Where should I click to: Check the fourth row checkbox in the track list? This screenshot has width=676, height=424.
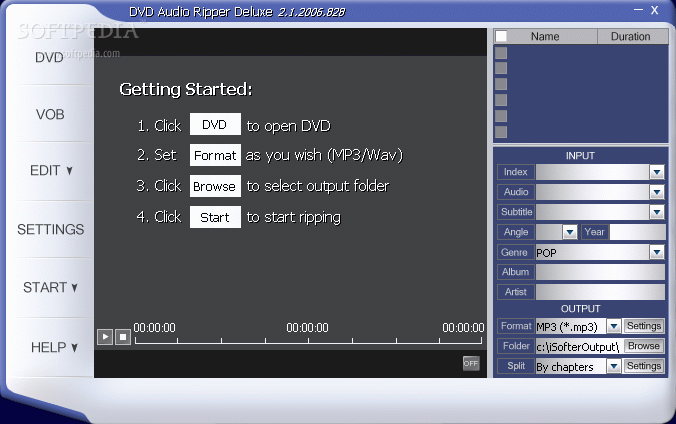[501, 100]
